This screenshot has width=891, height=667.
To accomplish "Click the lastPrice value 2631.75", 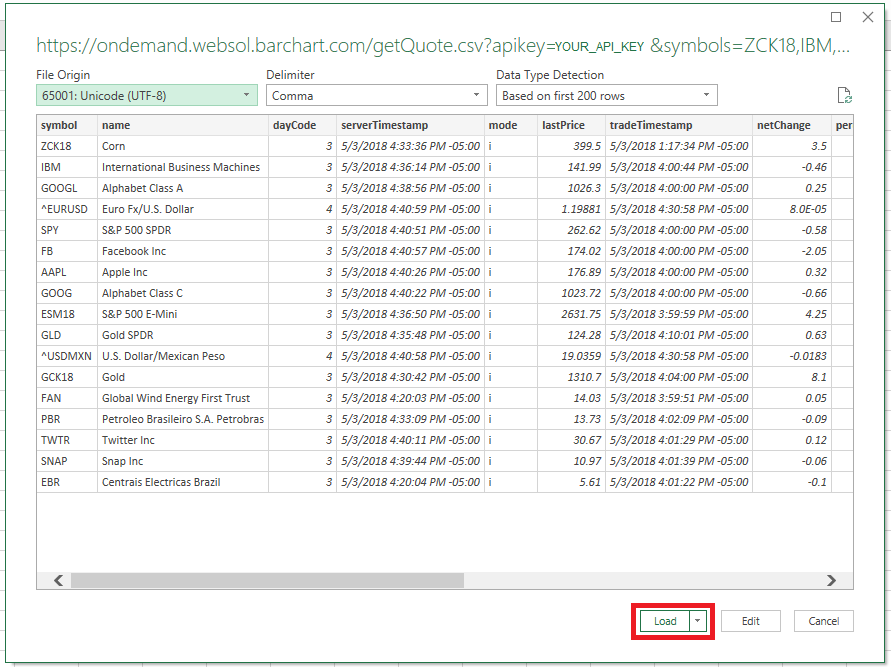I will [571, 314].
